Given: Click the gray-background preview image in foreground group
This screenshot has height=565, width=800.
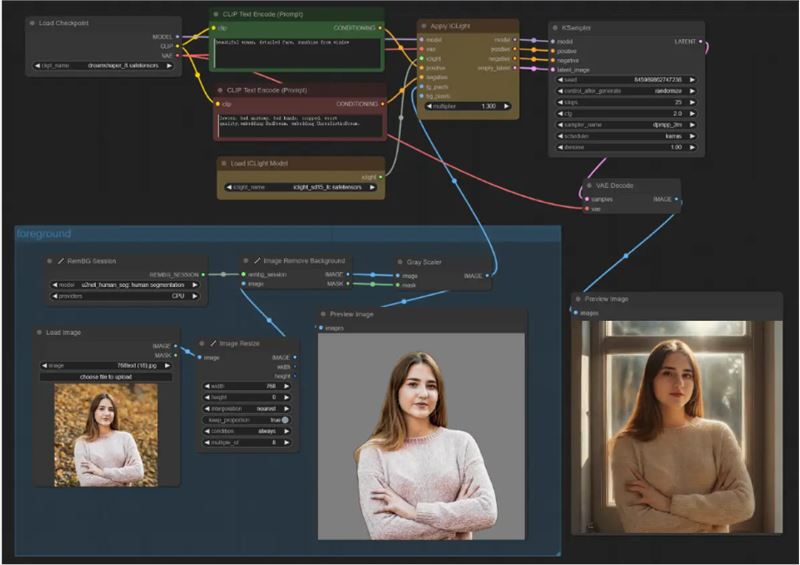Looking at the screenshot, I should [x=421, y=436].
